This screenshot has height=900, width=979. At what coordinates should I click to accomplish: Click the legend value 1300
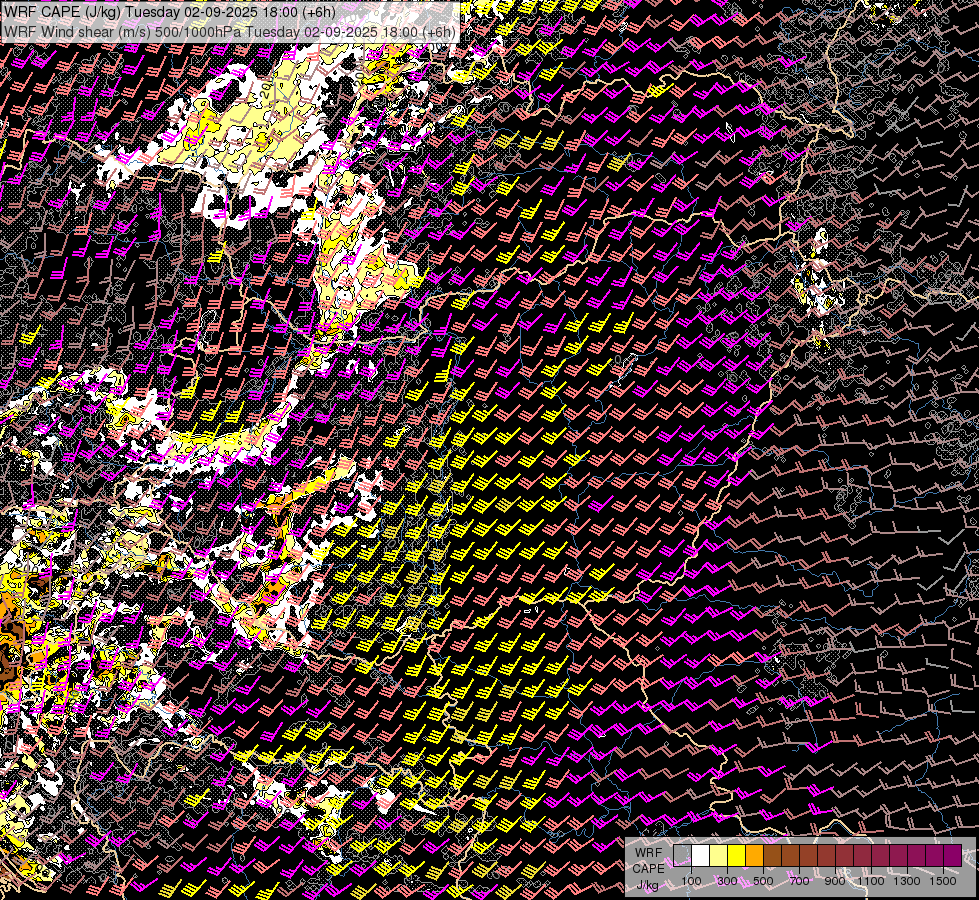(x=907, y=881)
